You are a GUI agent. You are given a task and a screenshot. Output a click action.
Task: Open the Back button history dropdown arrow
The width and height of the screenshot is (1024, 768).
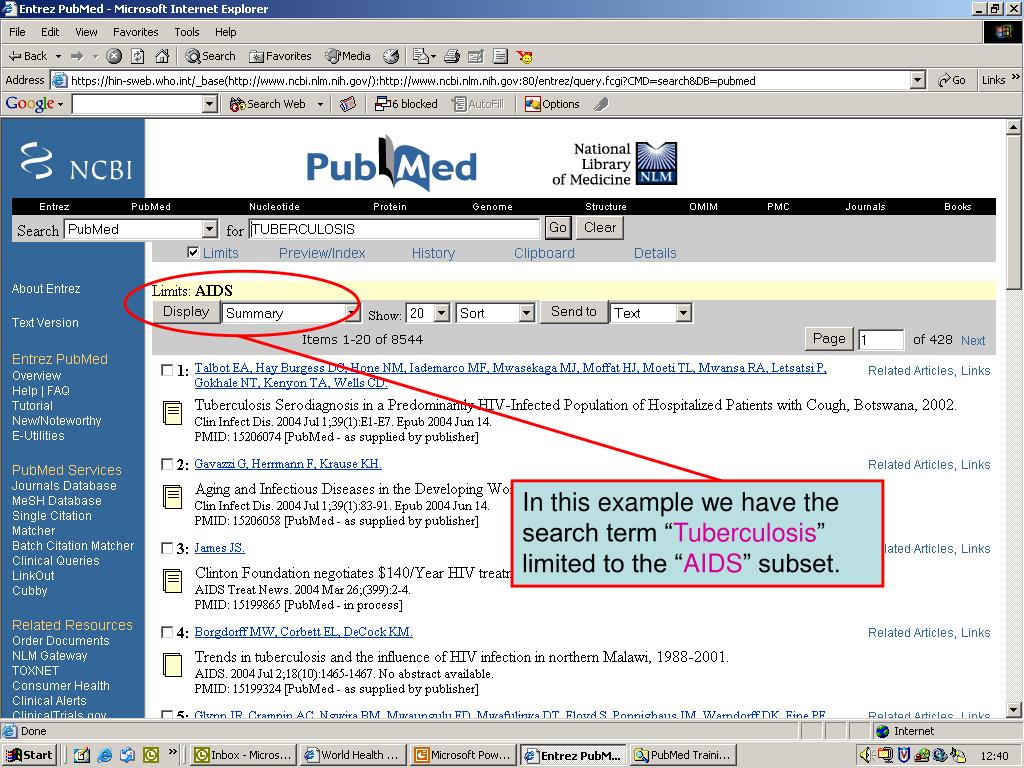[58, 56]
